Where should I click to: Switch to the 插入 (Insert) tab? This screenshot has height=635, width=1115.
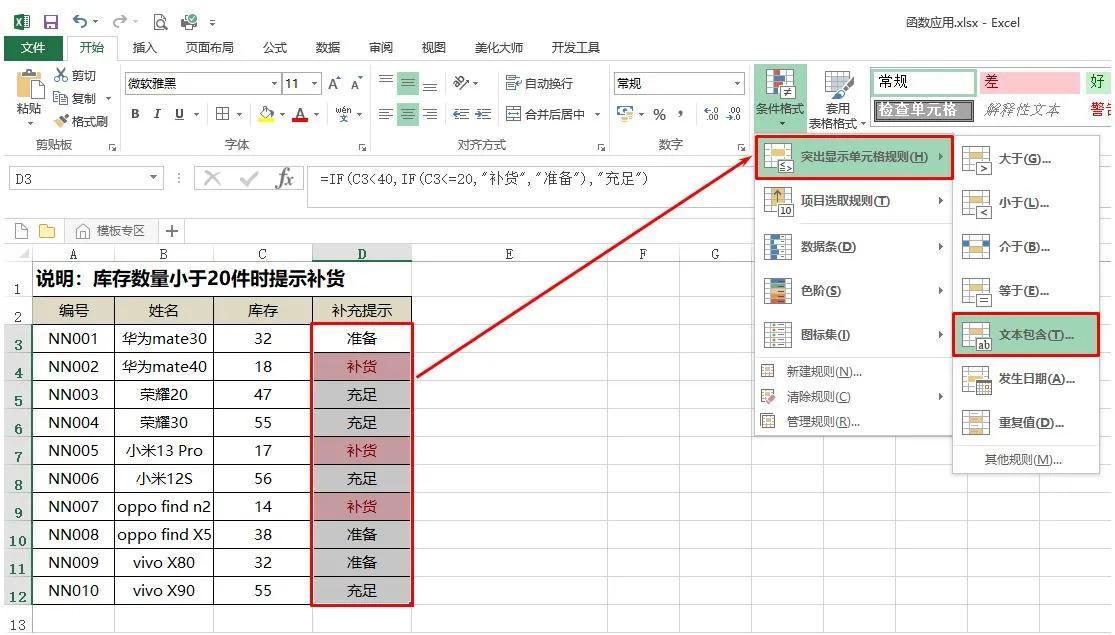[x=144, y=48]
